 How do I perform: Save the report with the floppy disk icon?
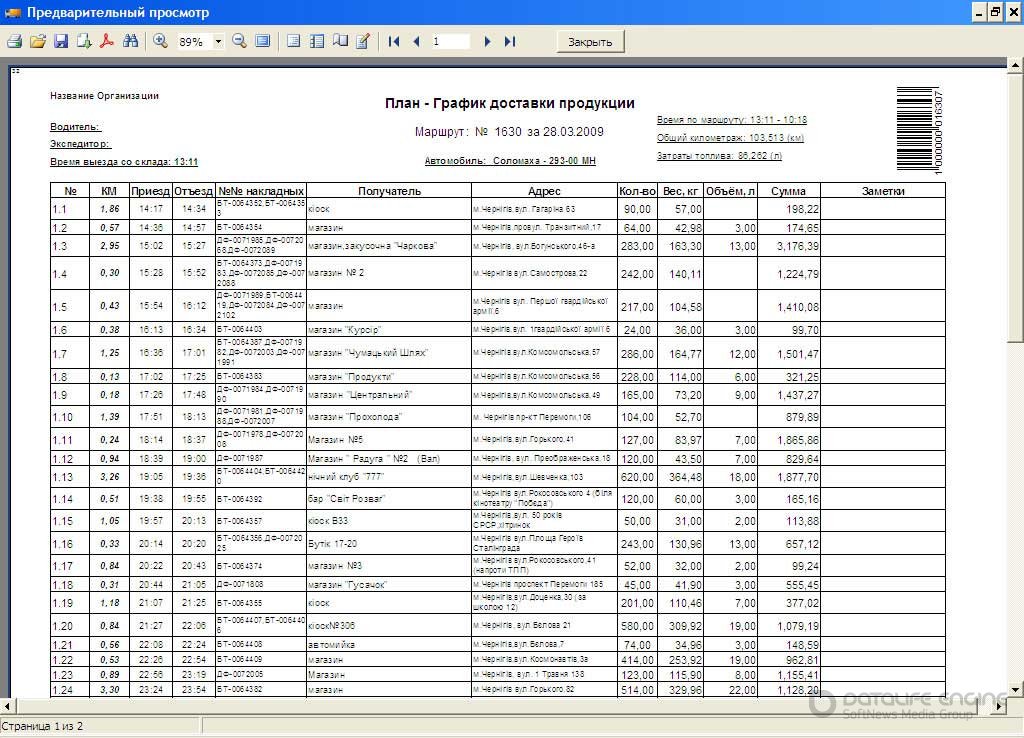[x=61, y=41]
